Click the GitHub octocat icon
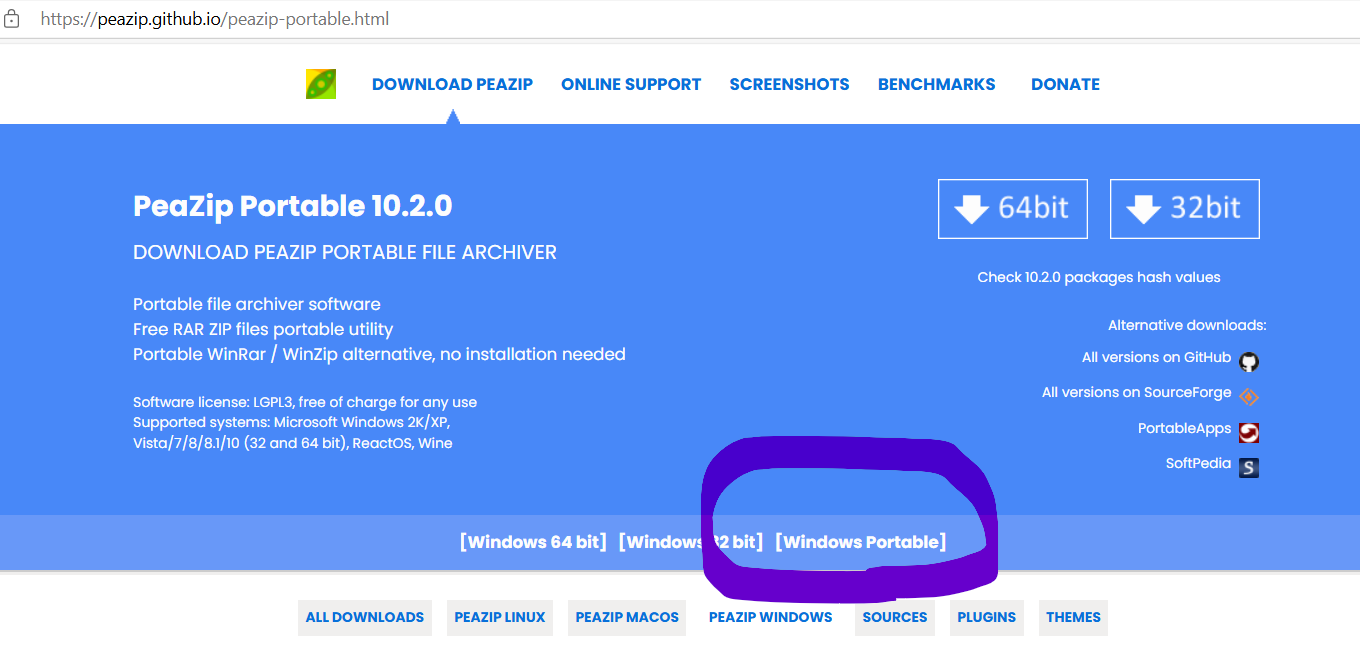Image resolution: width=1360 pixels, height=668 pixels. tap(1249, 361)
